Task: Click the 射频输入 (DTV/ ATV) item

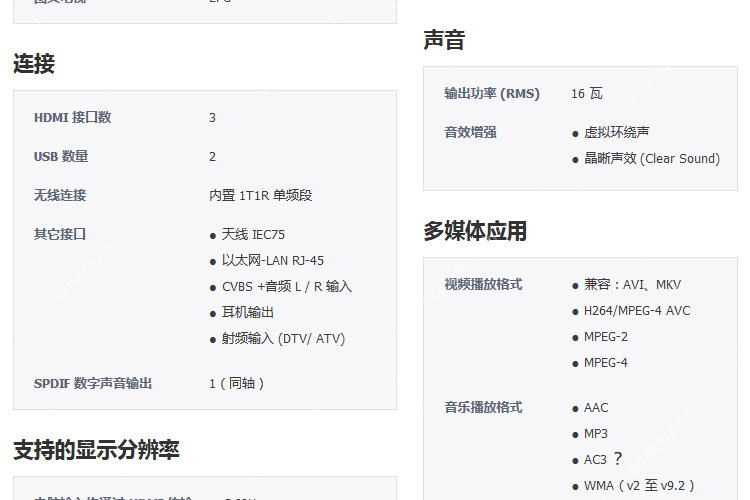Action: click(283, 338)
